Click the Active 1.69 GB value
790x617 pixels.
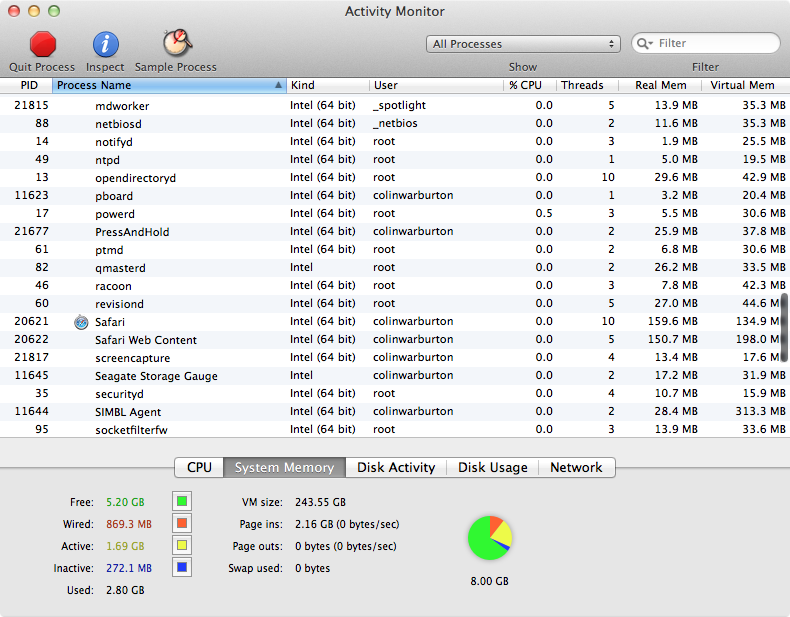[x=125, y=546]
